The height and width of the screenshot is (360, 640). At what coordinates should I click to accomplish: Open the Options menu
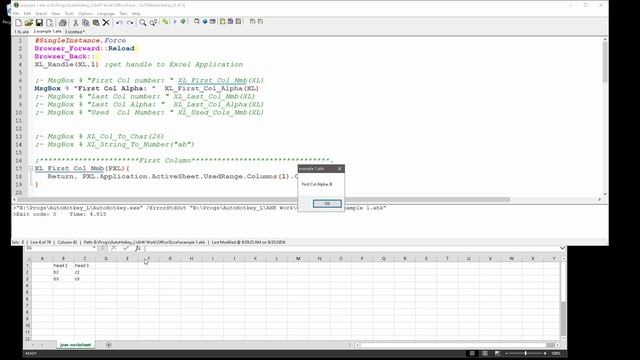86,13
